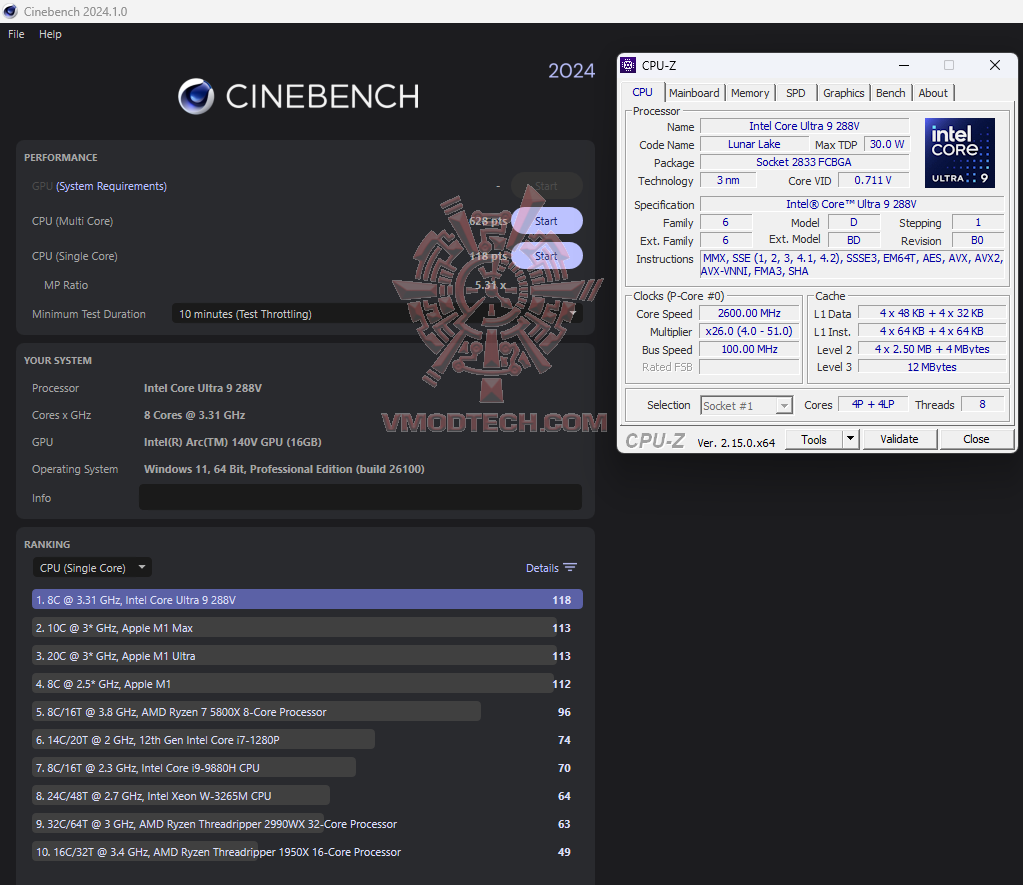Image resolution: width=1023 pixels, height=885 pixels.
Task: Click the CPU-Z Name field value
Action: 804,126
